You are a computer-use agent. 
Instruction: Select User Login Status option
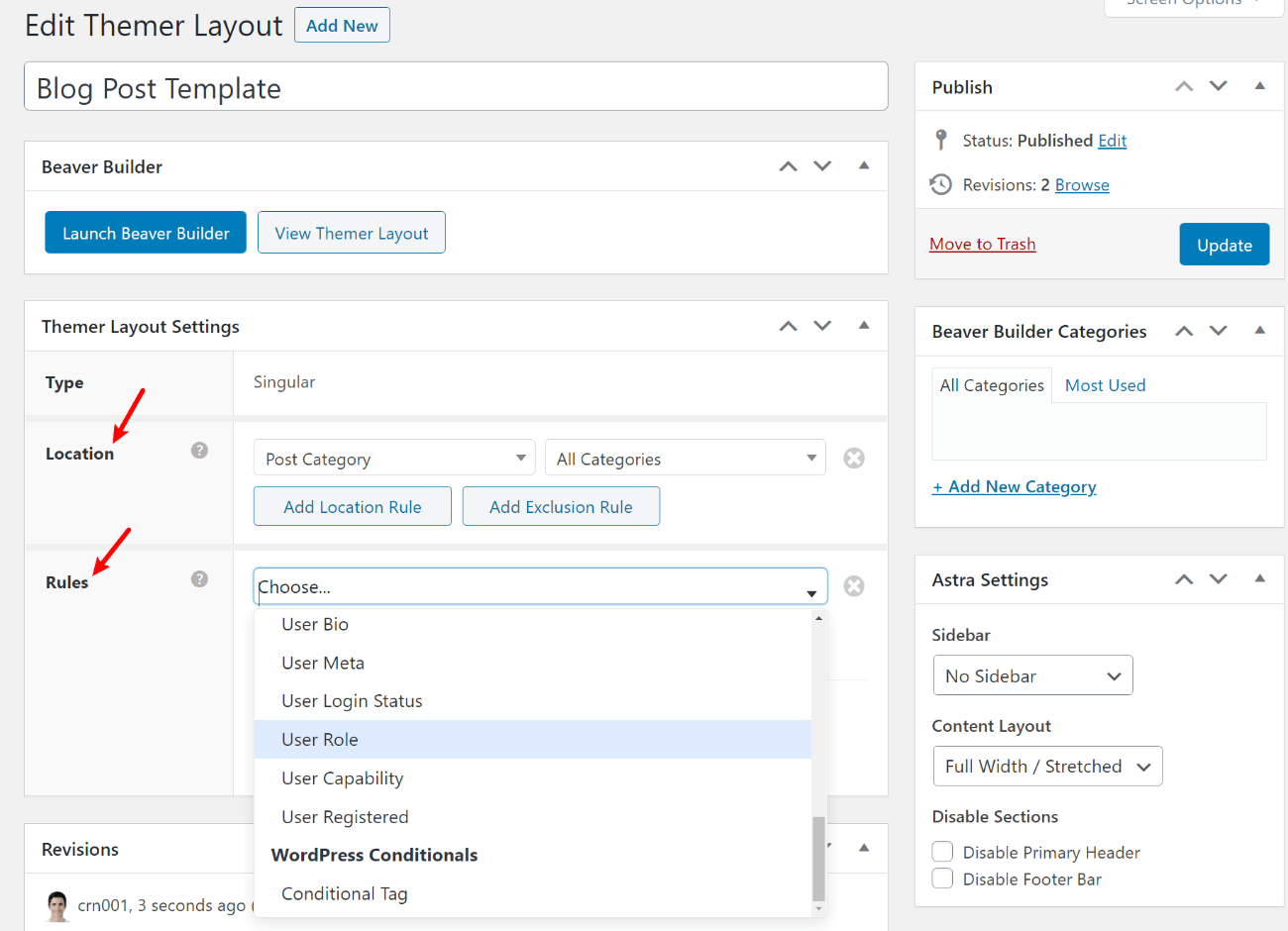tap(533, 701)
